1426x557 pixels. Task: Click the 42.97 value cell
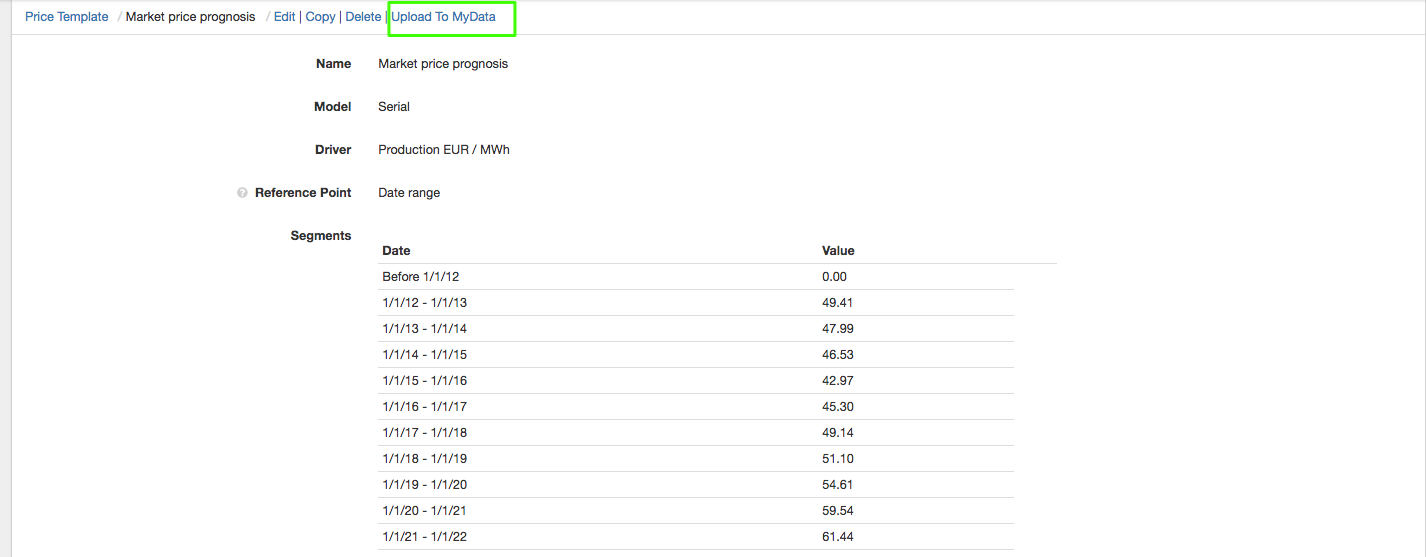(x=837, y=381)
